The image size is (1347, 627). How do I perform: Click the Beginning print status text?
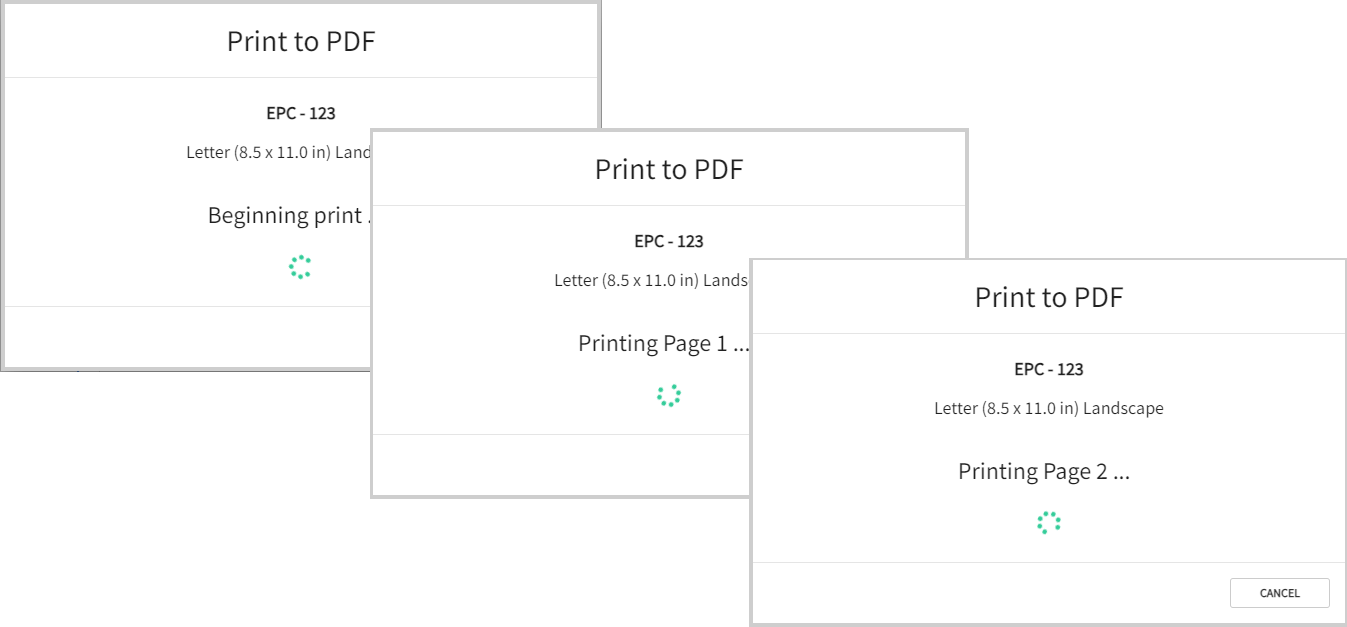point(289,215)
